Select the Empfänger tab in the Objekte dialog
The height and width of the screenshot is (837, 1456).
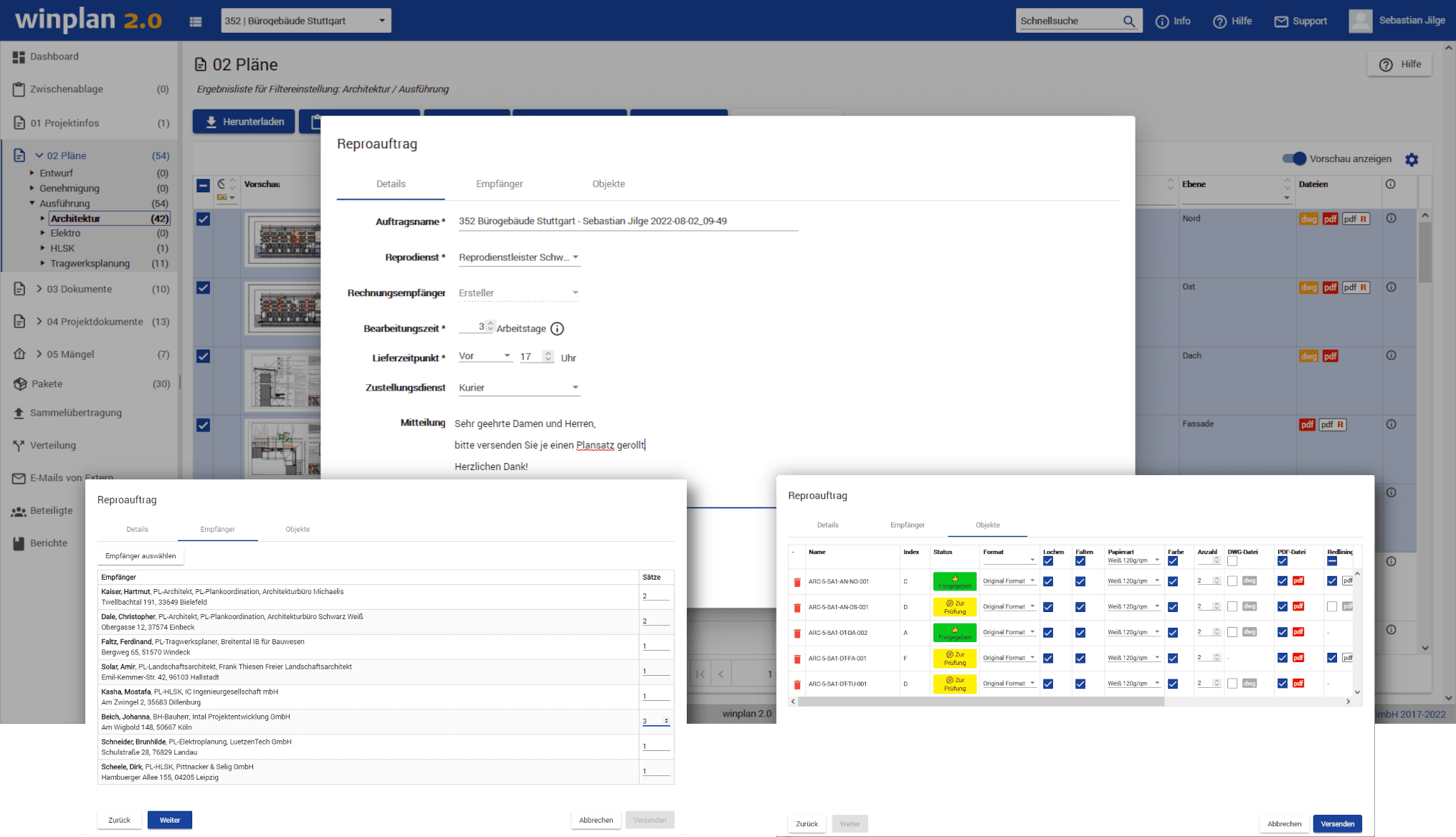coord(908,525)
